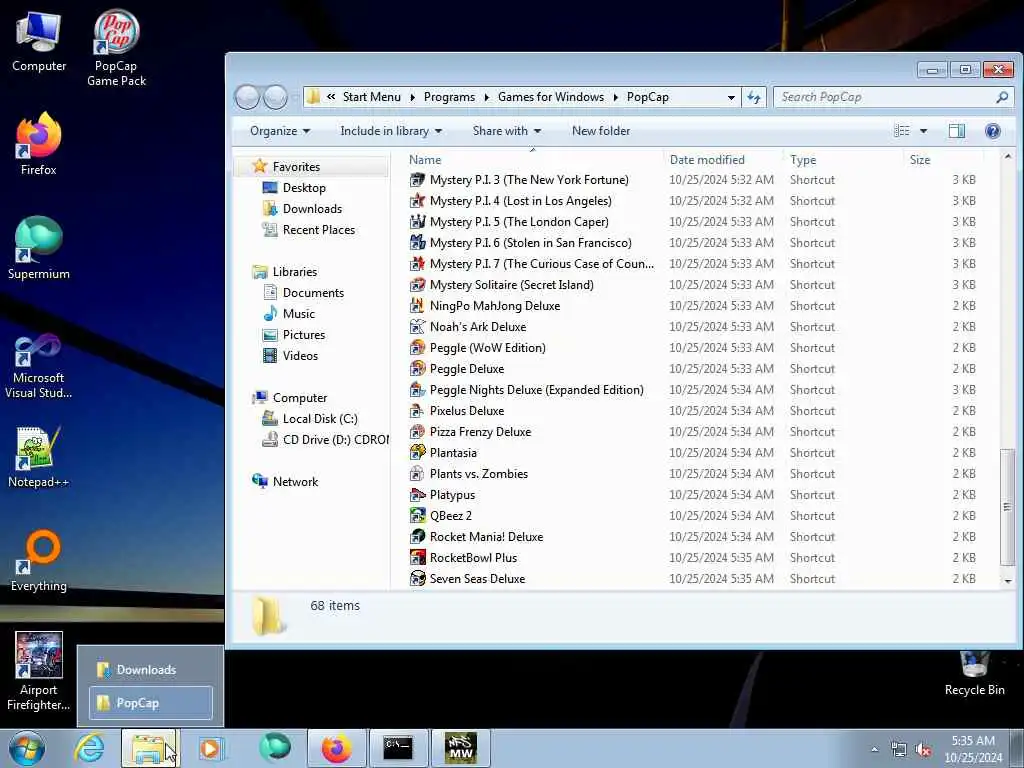1024x768 pixels.
Task: Open the Explorer help button
Action: (993, 131)
